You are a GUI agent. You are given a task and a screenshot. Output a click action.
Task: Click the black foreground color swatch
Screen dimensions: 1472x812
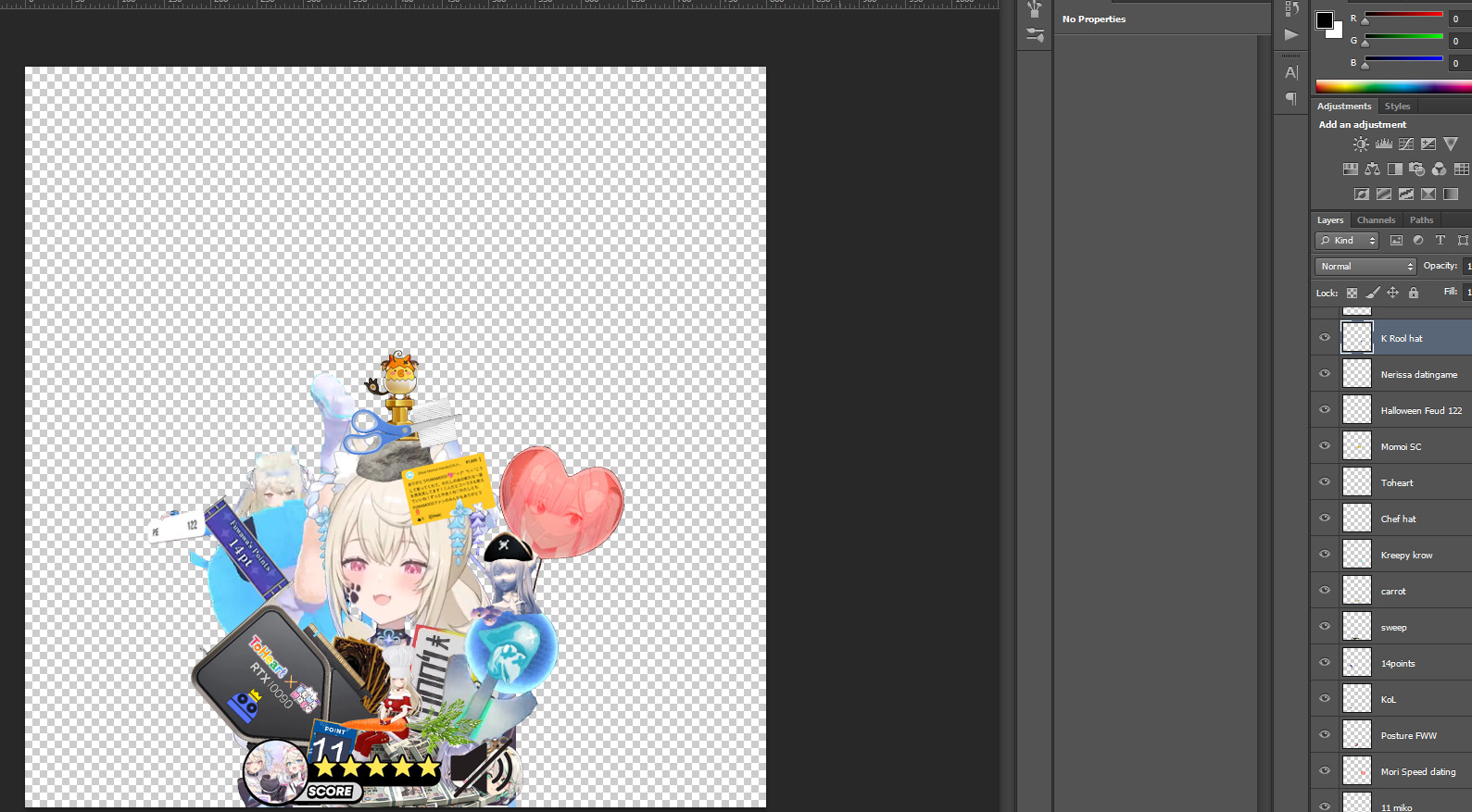point(1325,20)
